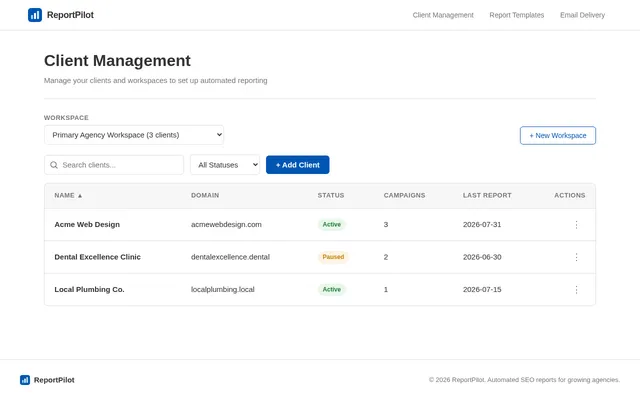The height and width of the screenshot is (400, 640).
Task: Click the Paused status badge
Action: pos(333,257)
